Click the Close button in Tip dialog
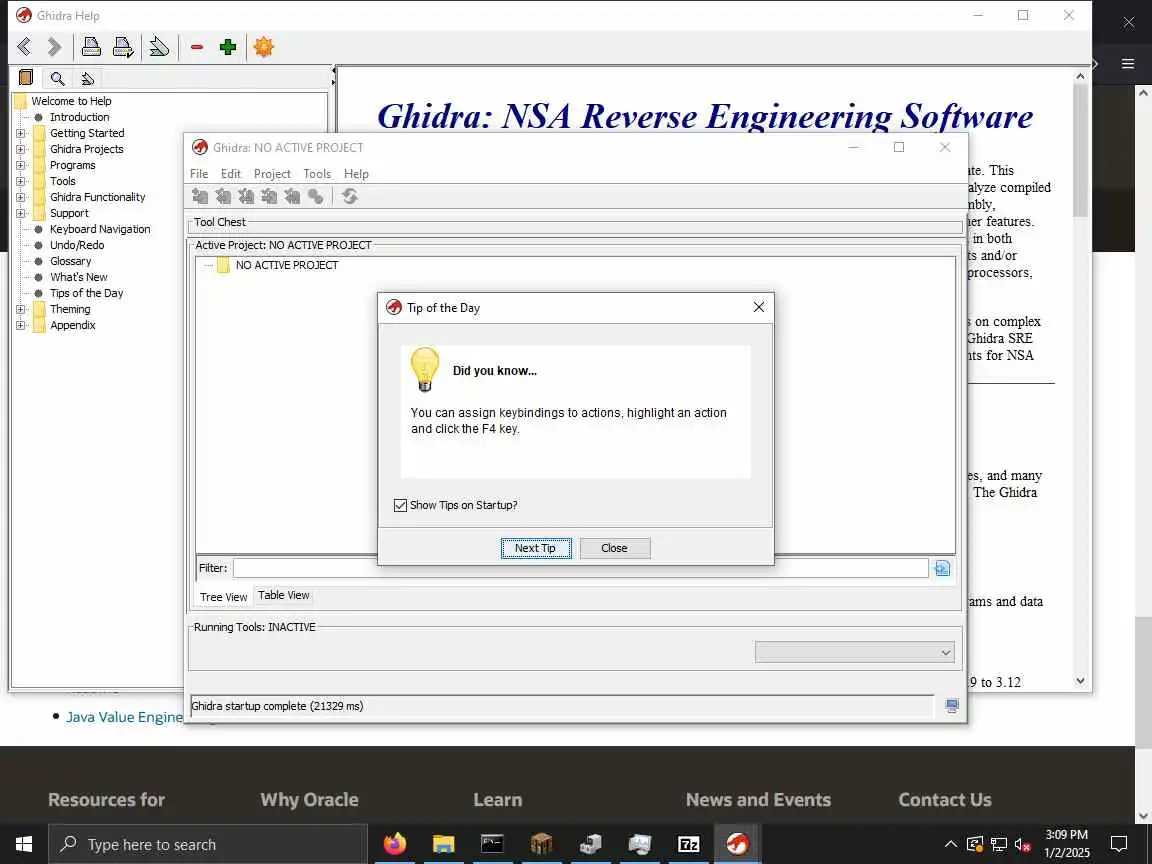Image resolution: width=1152 pixels, height=864 pixels. click(615, 548)
